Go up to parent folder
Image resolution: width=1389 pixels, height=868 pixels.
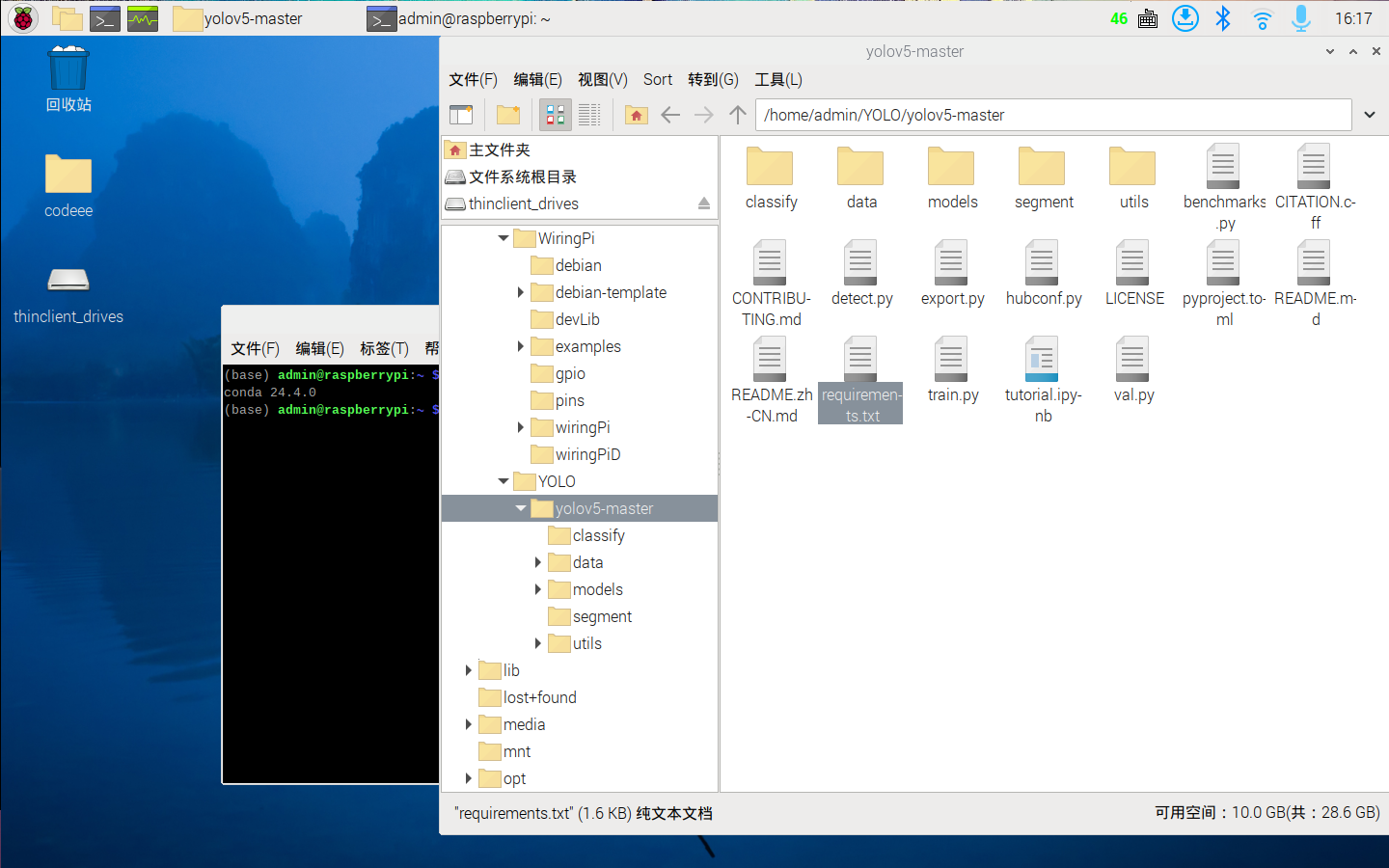click(738, 115)
